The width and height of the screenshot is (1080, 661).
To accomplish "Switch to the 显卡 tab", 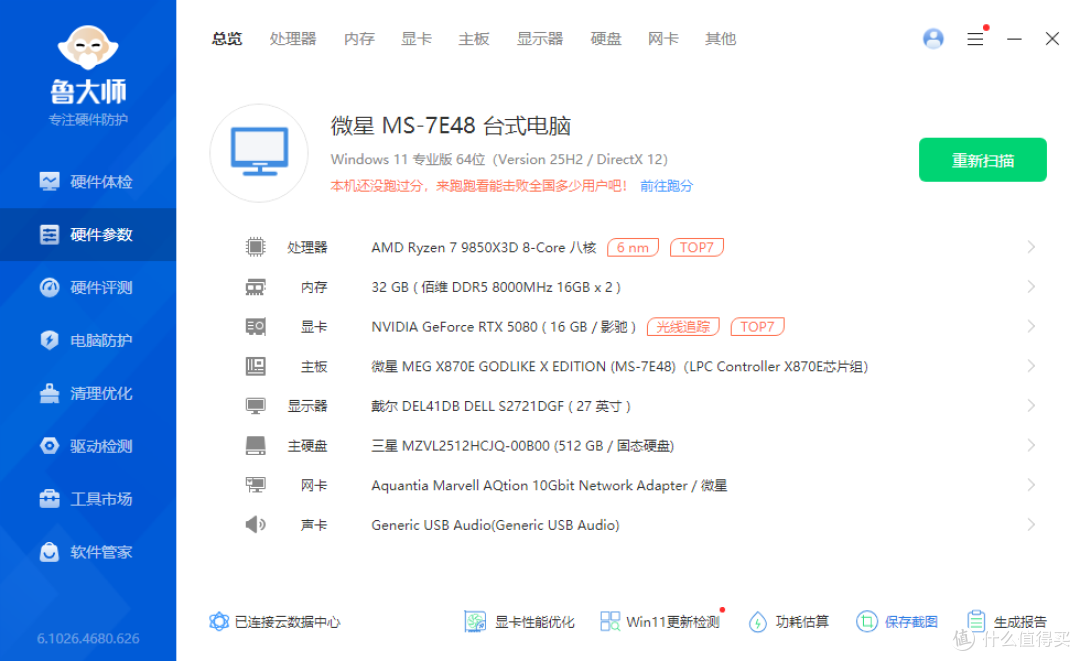I will [x=416, y=39].
